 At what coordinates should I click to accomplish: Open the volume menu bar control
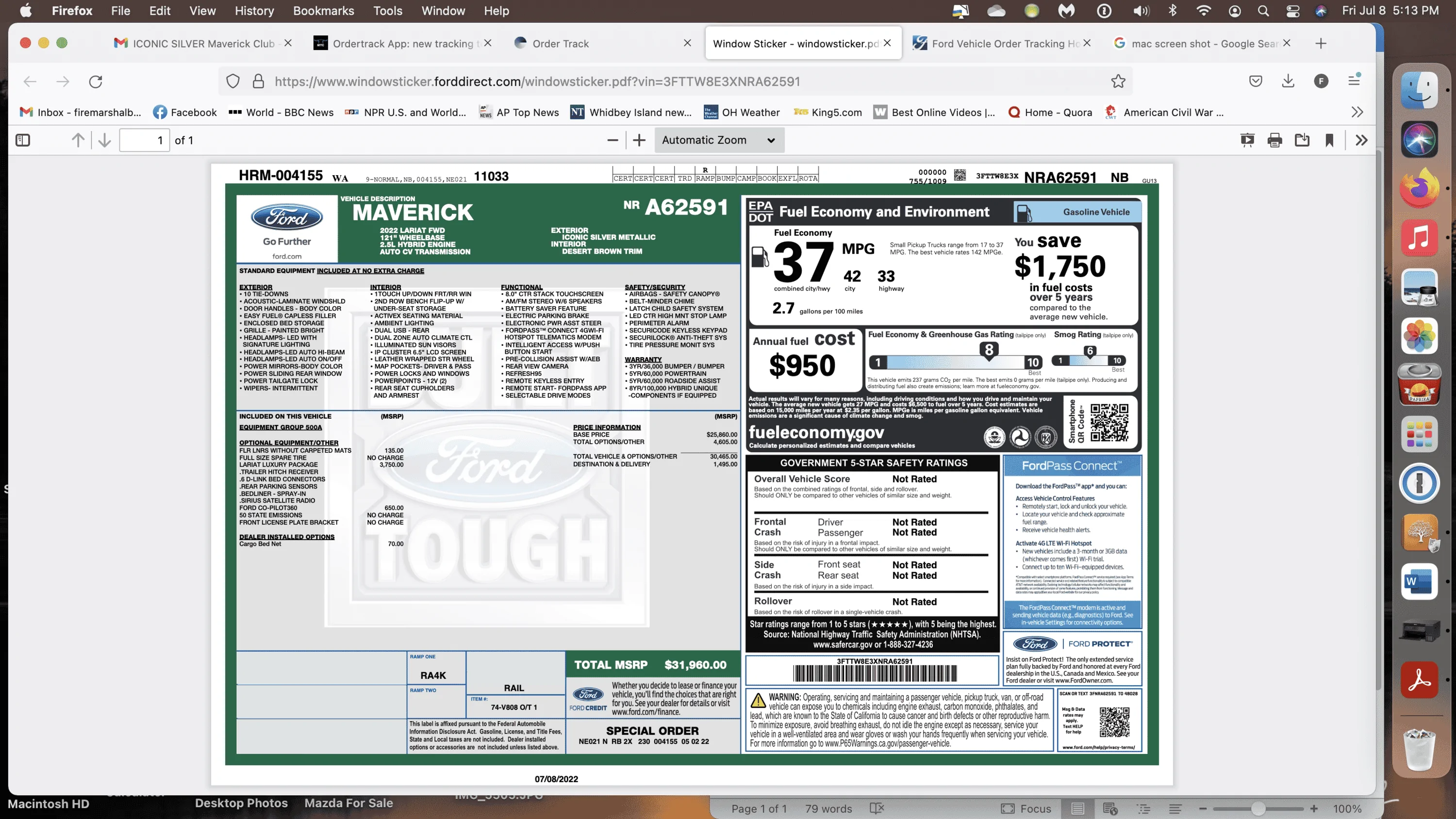point(1141,11)
